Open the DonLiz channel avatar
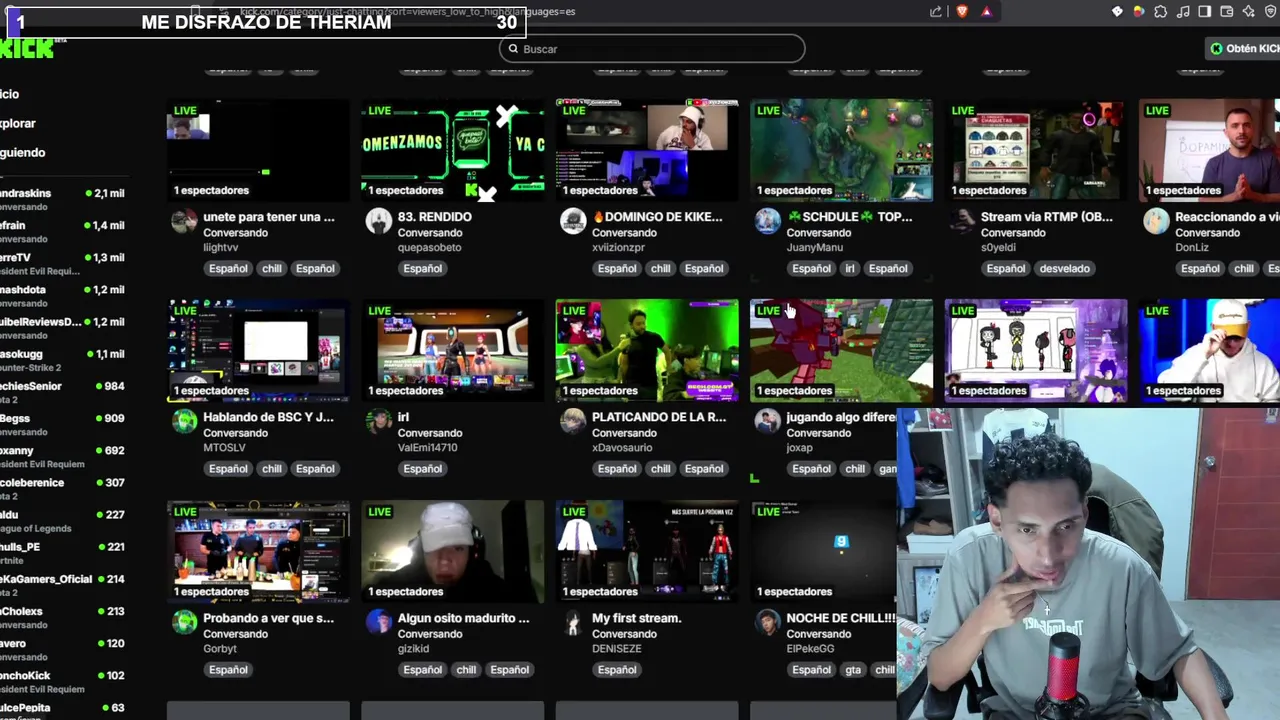The height and width of the screenshot is (720, 1280). coord(1156,221)
